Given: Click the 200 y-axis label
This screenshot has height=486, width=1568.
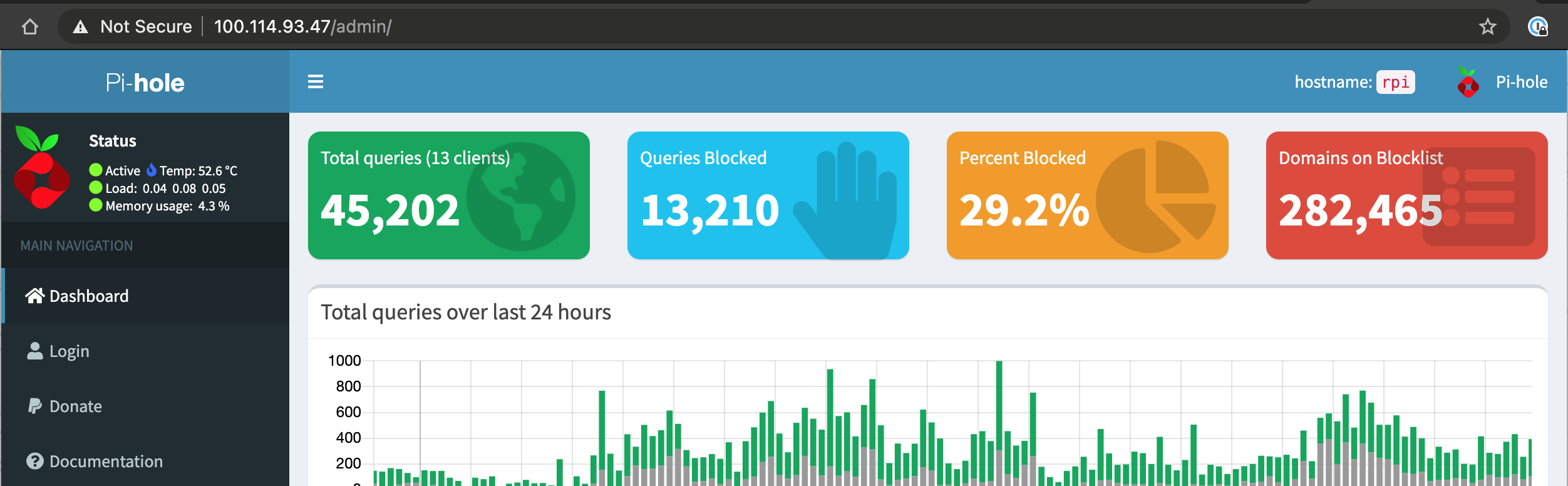Looking at the screenshot, I should pos(348,463).
